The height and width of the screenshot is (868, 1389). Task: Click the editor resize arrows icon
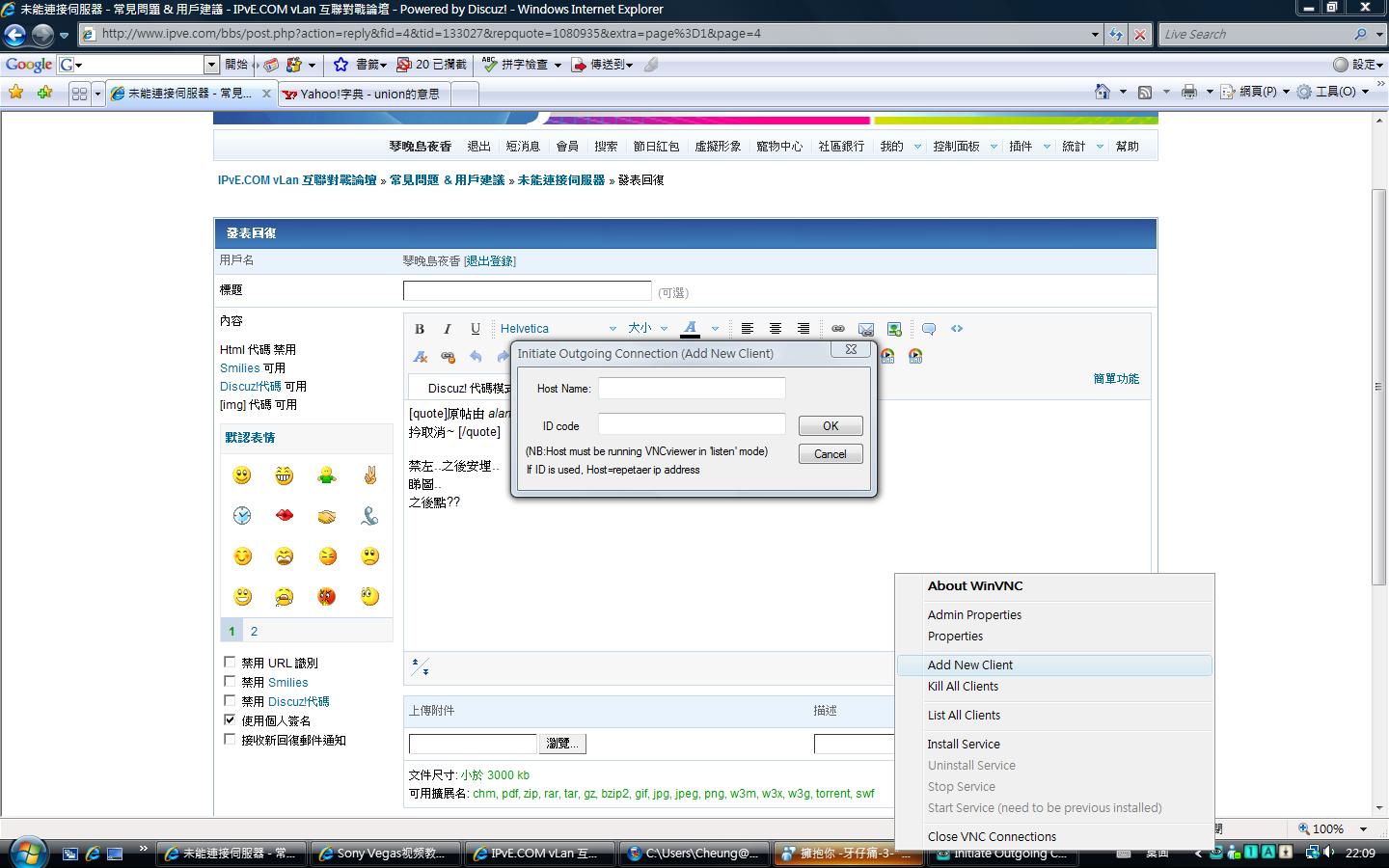421,666
